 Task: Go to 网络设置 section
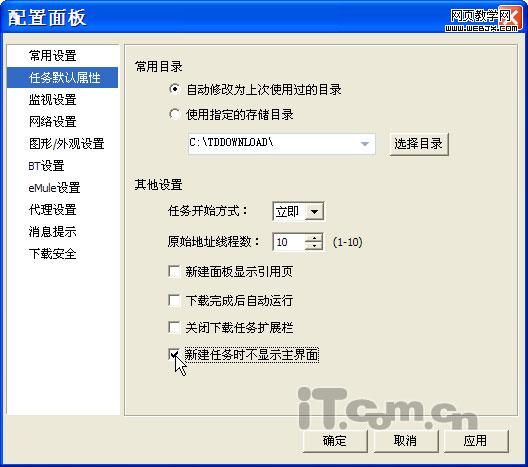tap(53, 122)
